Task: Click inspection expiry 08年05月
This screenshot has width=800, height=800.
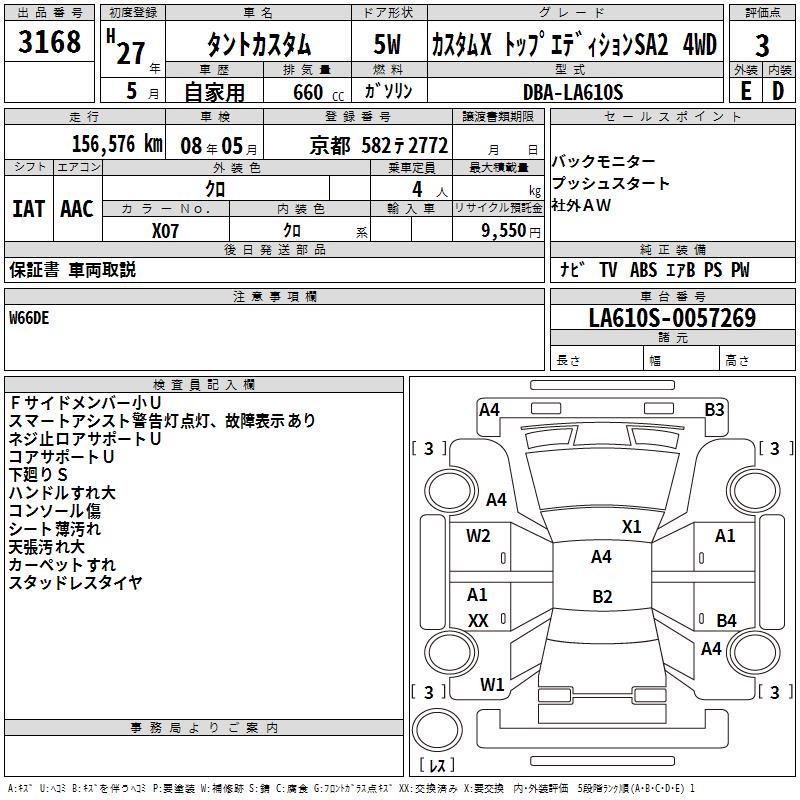Action: pyautogui.click(x=219, y=146)
